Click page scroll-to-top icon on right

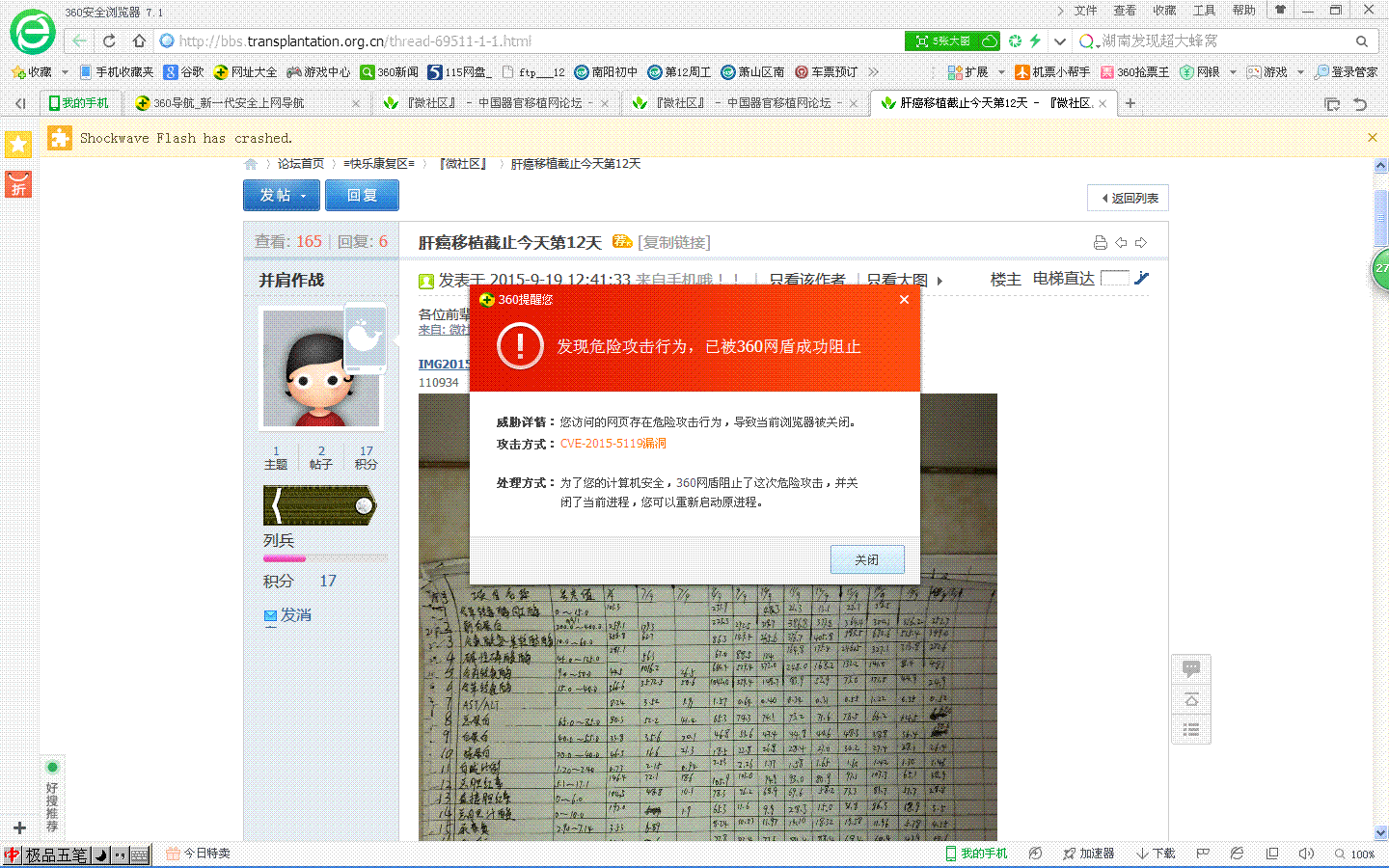click(1191, 699)
